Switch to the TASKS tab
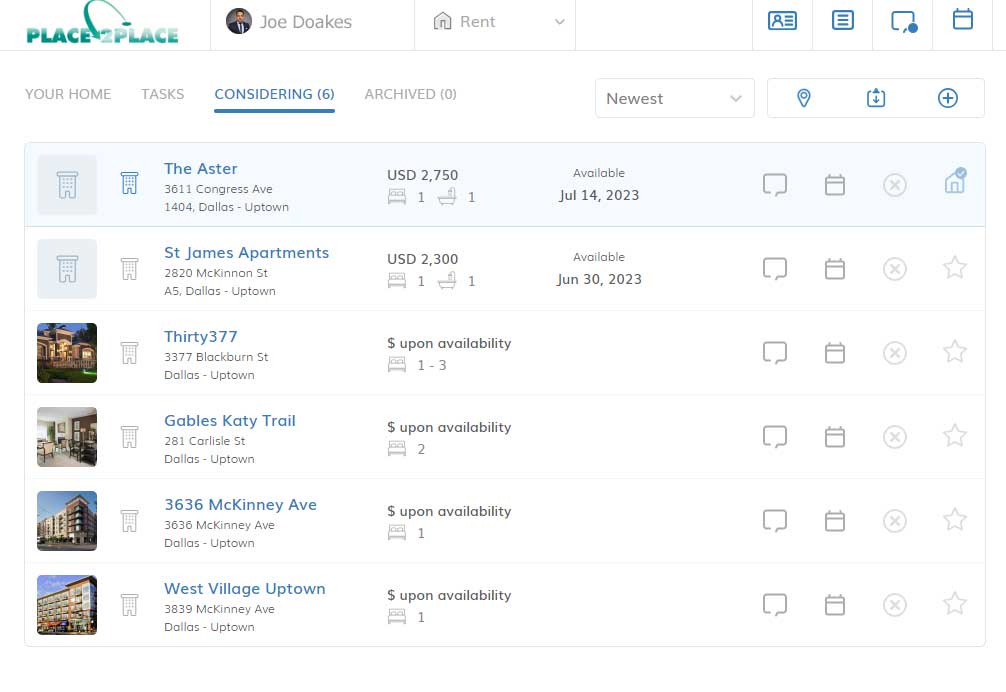The width and height of the screenshot is (1006, 692). pyautogui.click(x=162, y=94)
